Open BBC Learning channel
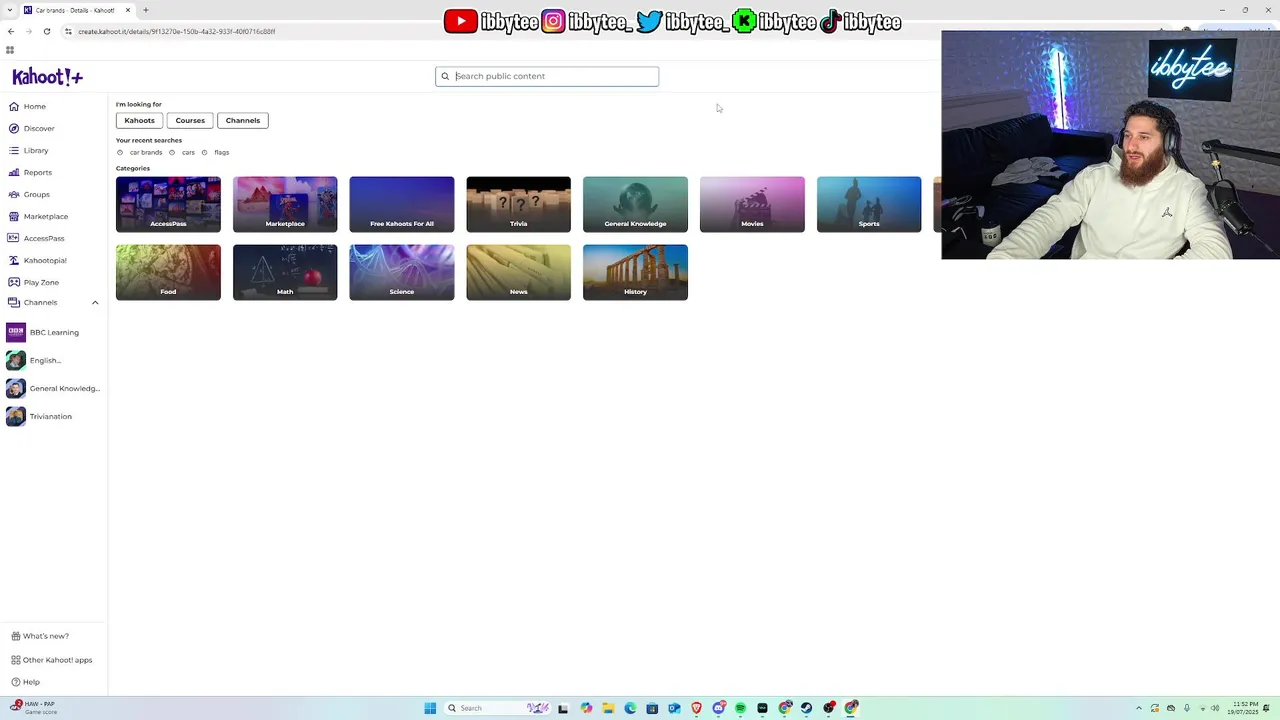The width and height of the screenshot is (1280, 720). click(x=43, y=332)
